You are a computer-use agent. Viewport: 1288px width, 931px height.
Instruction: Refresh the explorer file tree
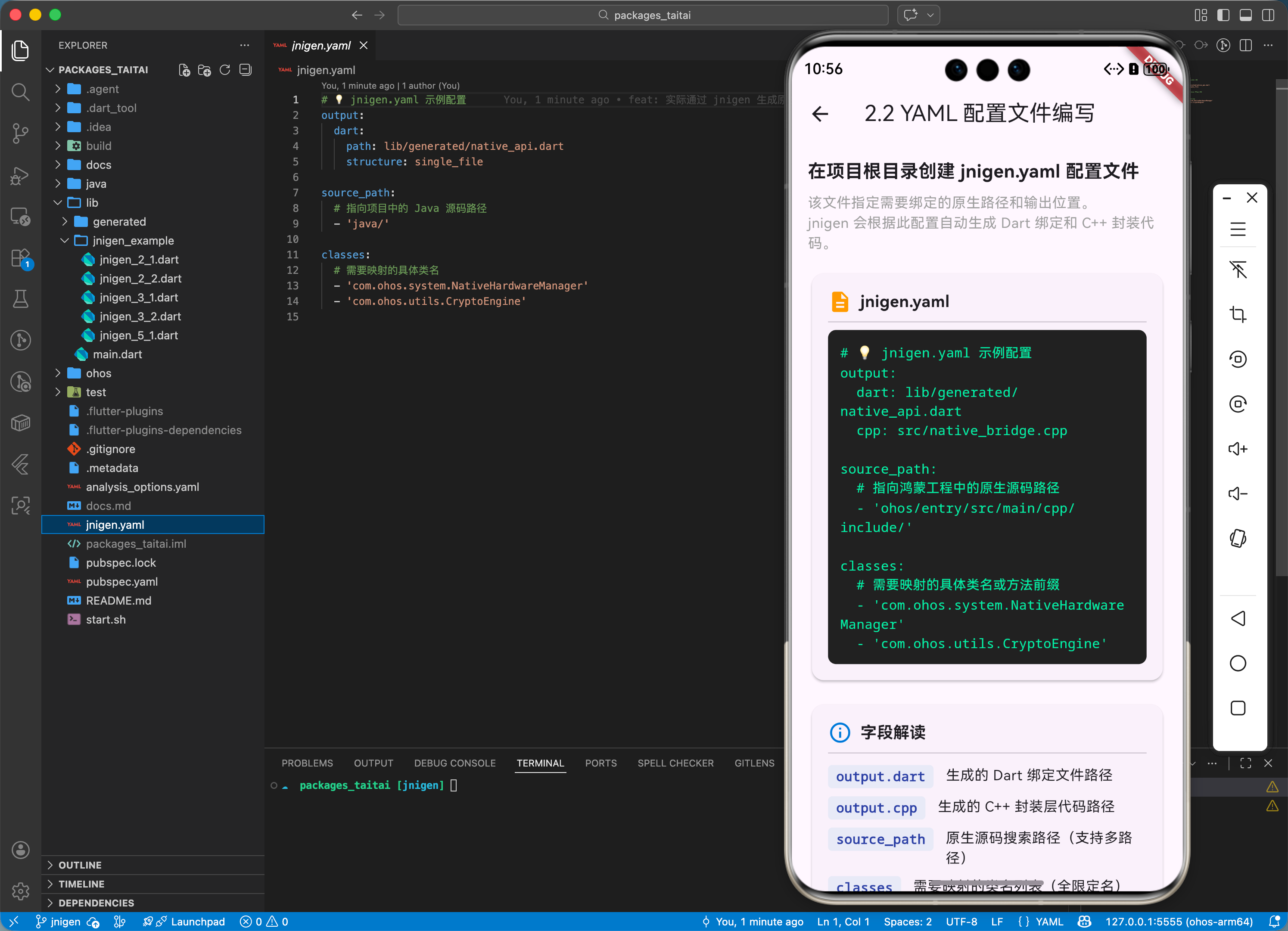[225, 70]
